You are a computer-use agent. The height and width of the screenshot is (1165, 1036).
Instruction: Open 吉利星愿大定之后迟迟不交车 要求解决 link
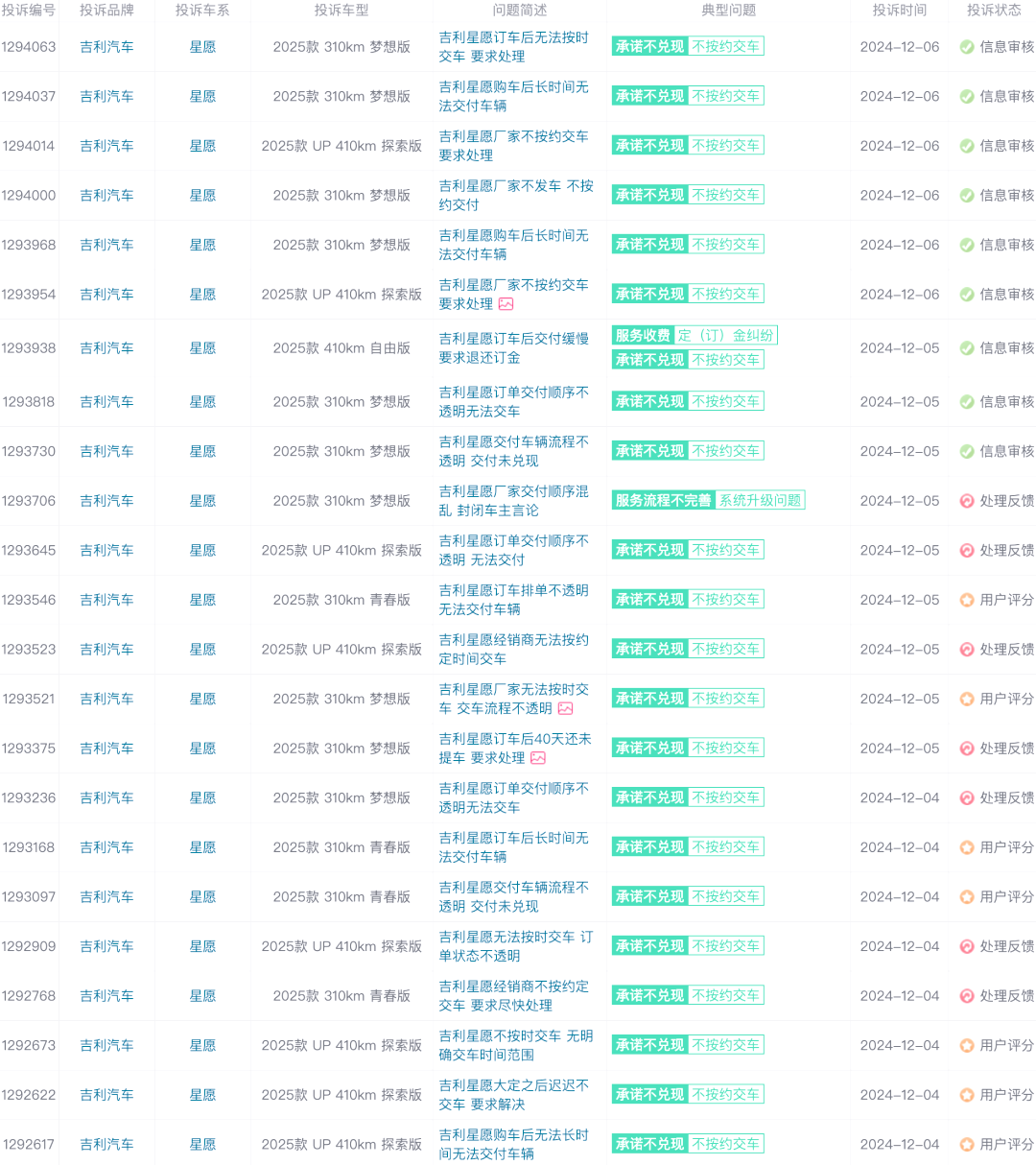point(514,1095)
